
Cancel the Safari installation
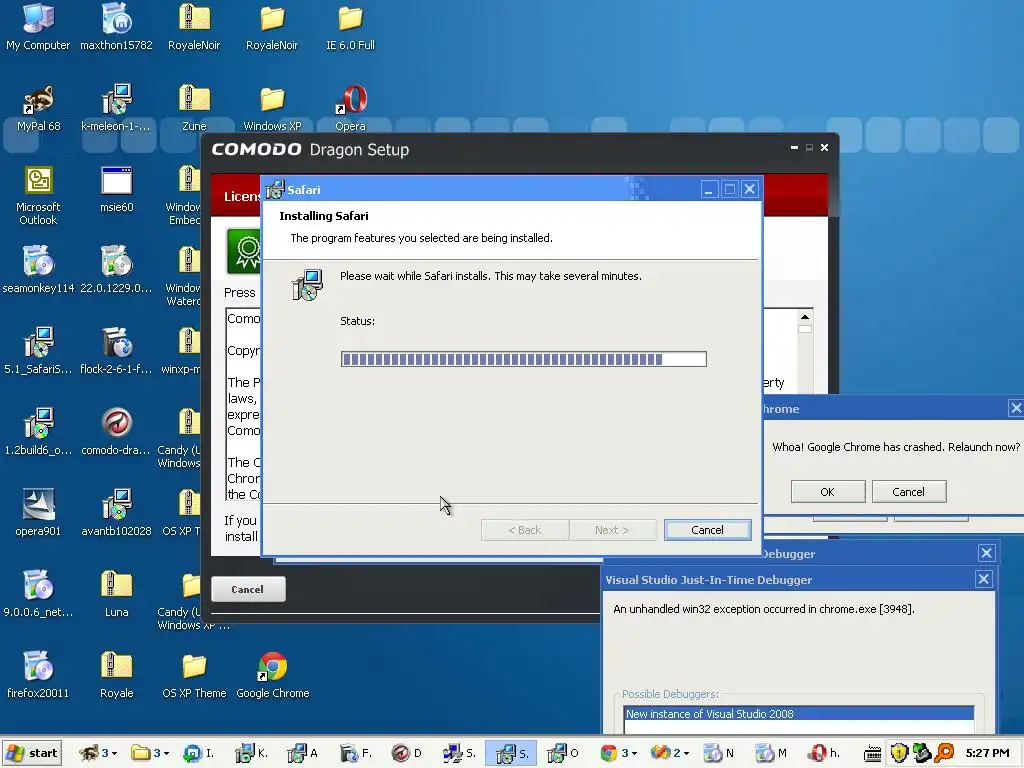707,530
